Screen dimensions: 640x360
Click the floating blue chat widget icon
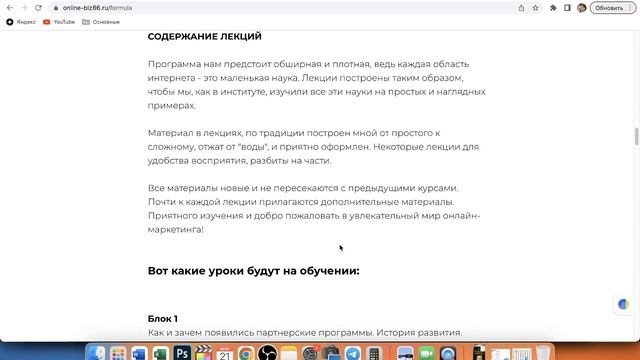[x=623, y=304]
